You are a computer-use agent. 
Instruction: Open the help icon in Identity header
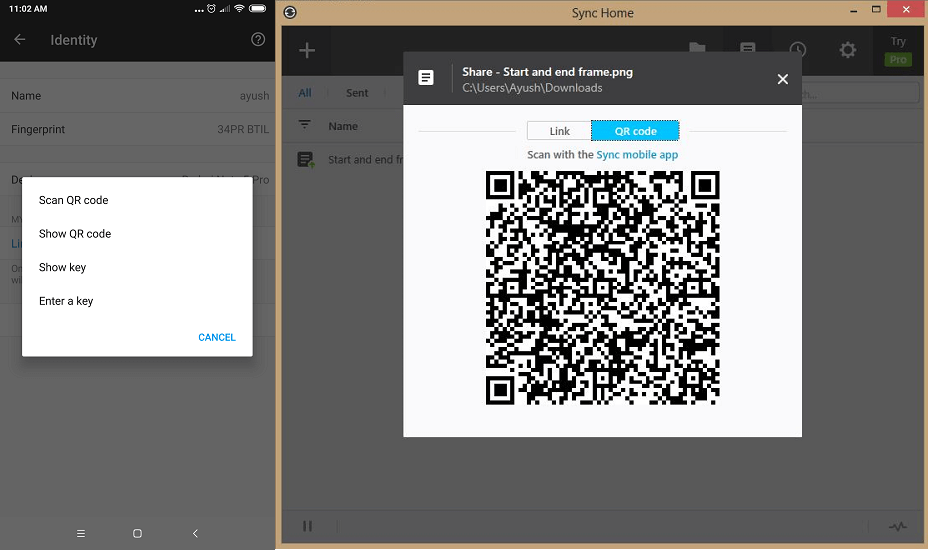click(258, 40)
